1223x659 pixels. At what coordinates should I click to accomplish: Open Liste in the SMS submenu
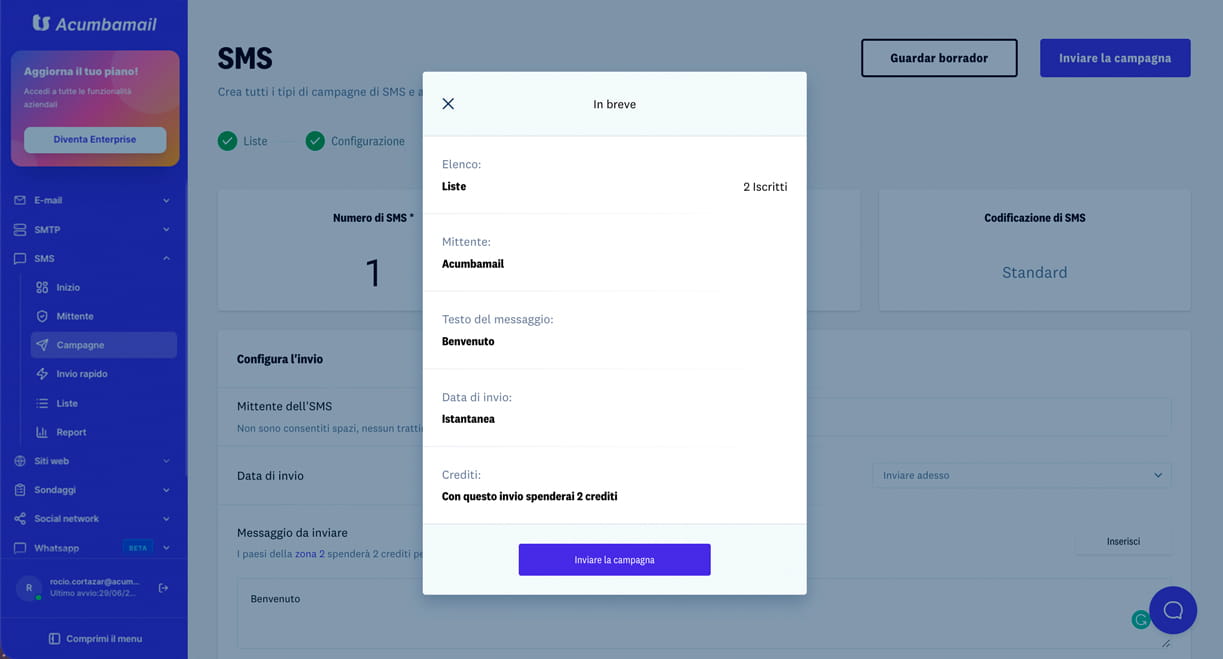pos(67,403)
